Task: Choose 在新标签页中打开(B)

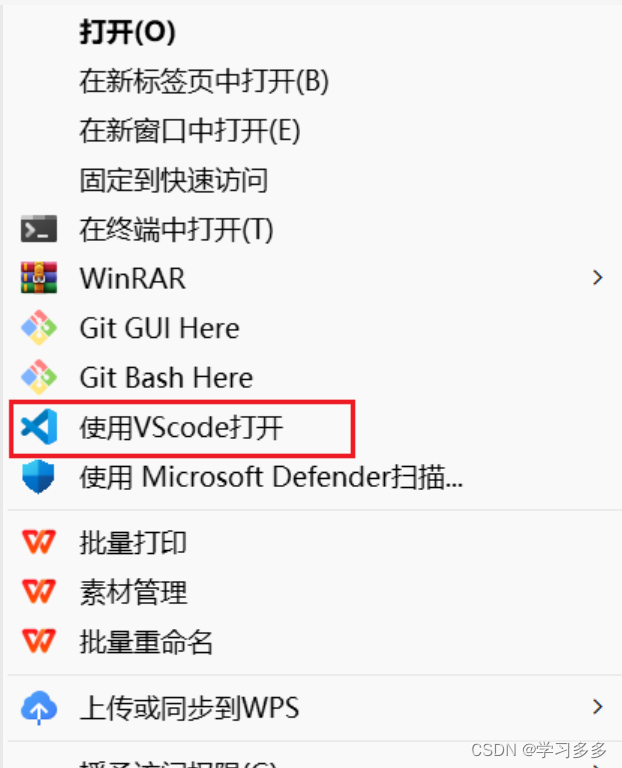Action: (x=204, y=81)
